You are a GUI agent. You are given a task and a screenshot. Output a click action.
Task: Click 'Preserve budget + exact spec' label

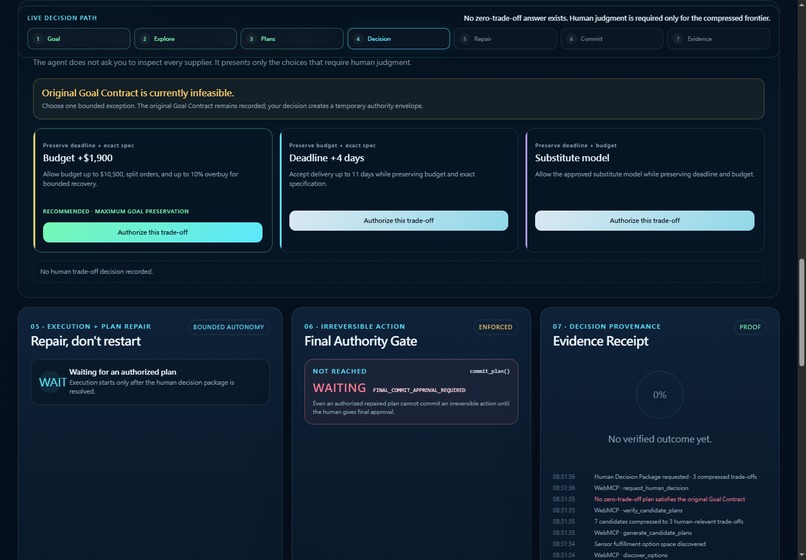pyautogui.click(x=332, y=146)
